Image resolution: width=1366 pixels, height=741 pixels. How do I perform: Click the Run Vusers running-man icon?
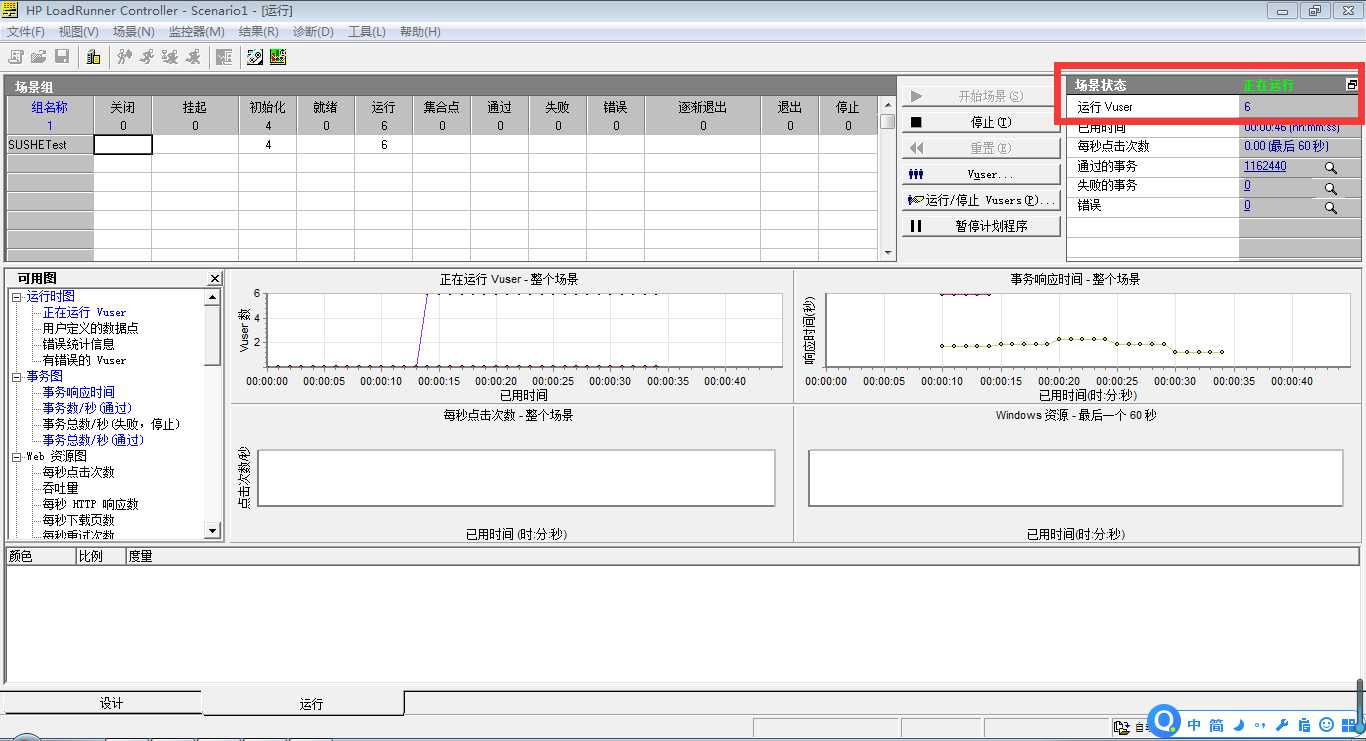point(147,57)
